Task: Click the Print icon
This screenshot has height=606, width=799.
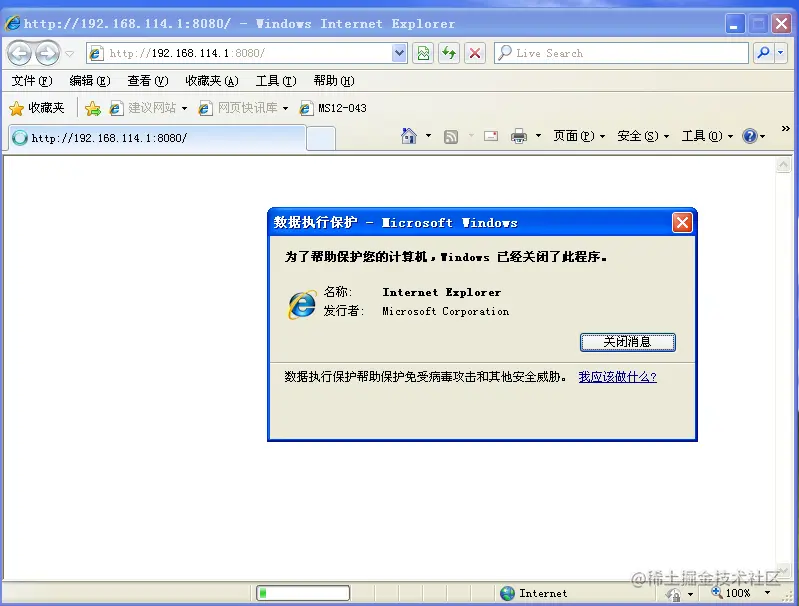Action: click(x=519, y=136)
